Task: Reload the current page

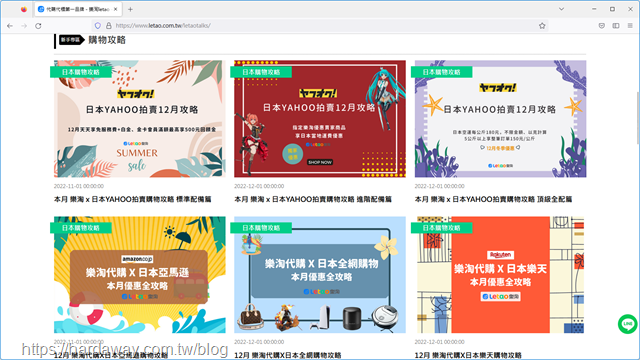Action: pos(38,26)
